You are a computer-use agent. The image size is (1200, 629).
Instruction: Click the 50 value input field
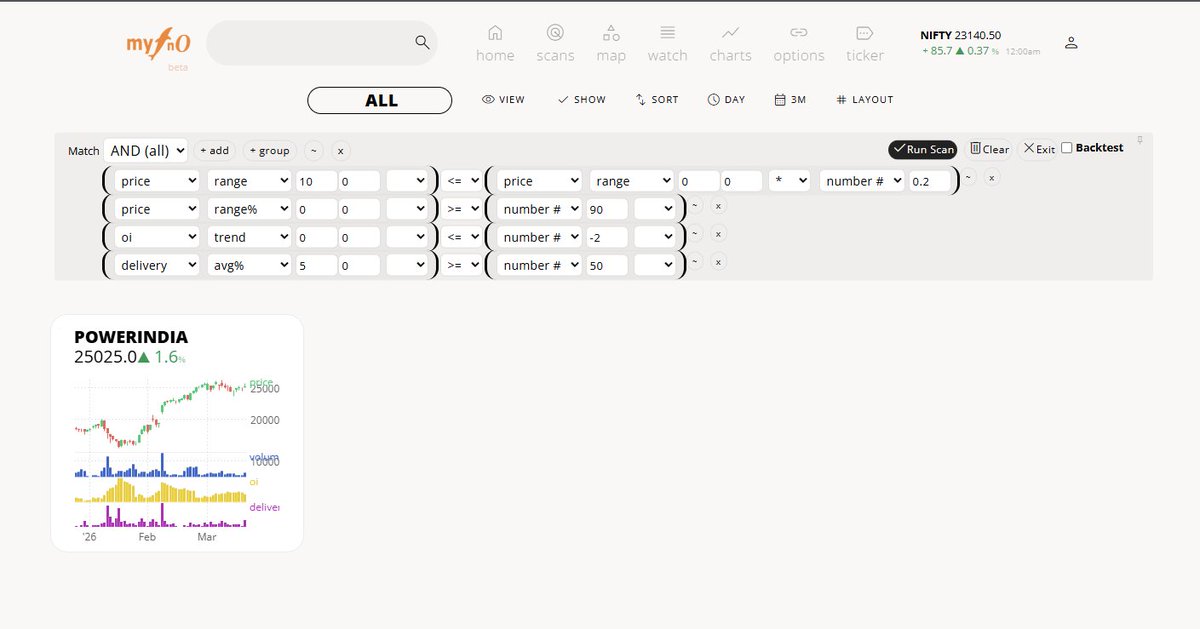tap(608, 265)
